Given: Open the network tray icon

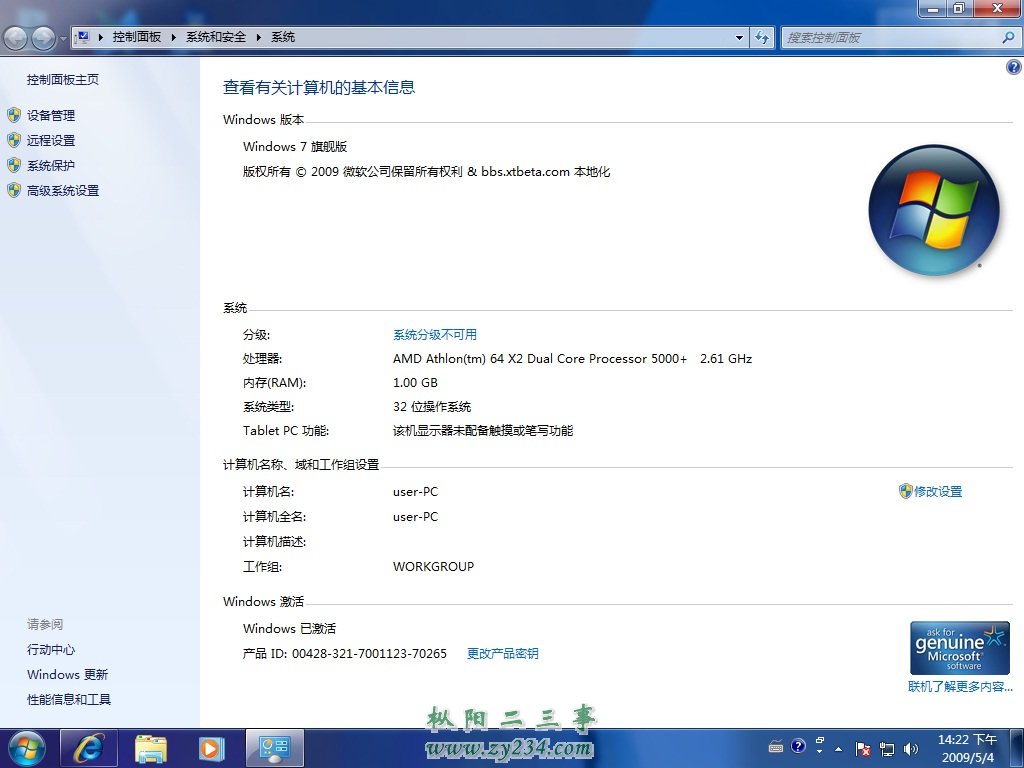Looking at the screenshot, I should [x=886, y=748].
